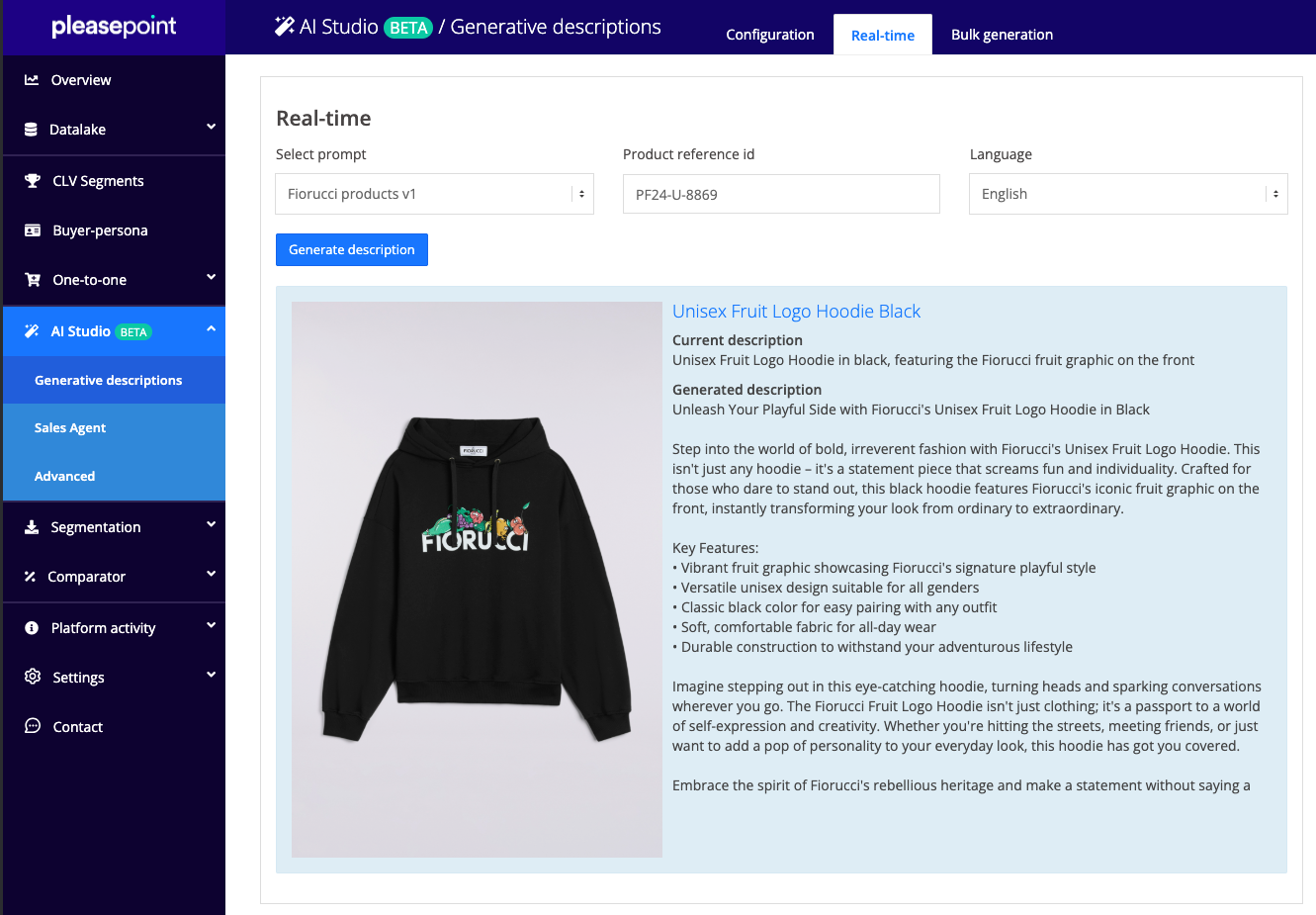The image size is (1316, 915).
Task: Click the Settings gear icon
Action: 33,677
